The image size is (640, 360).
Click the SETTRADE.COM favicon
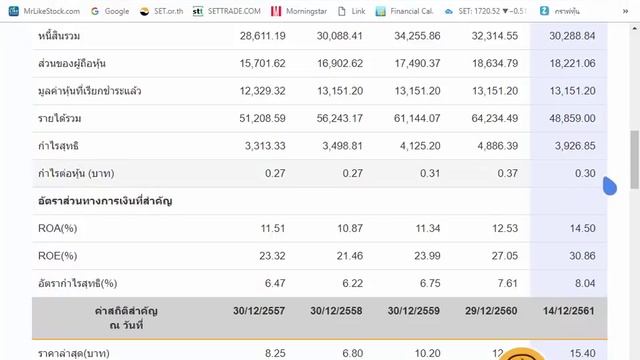198,11
